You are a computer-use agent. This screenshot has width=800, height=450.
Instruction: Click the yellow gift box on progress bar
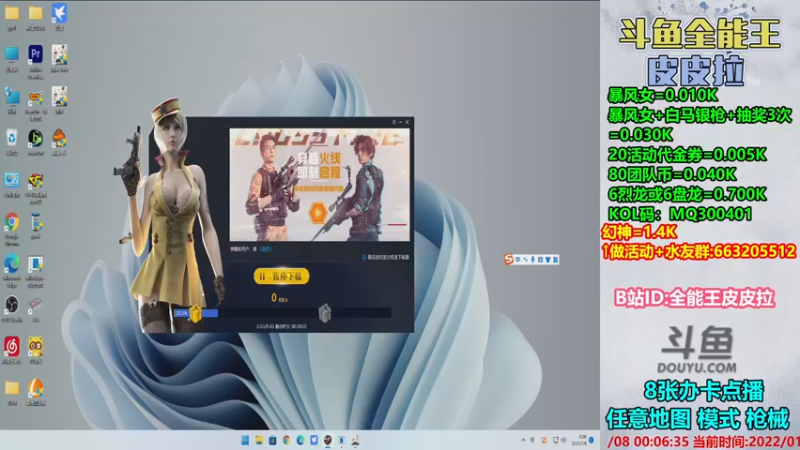[195, 313]
